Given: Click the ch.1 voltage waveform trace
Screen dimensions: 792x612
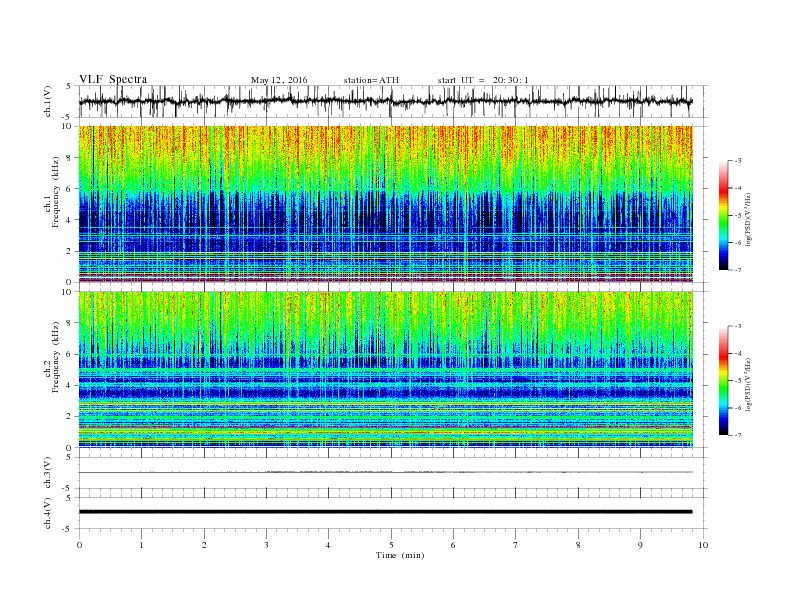Looking at the screenshot, I should coord(385,101).
